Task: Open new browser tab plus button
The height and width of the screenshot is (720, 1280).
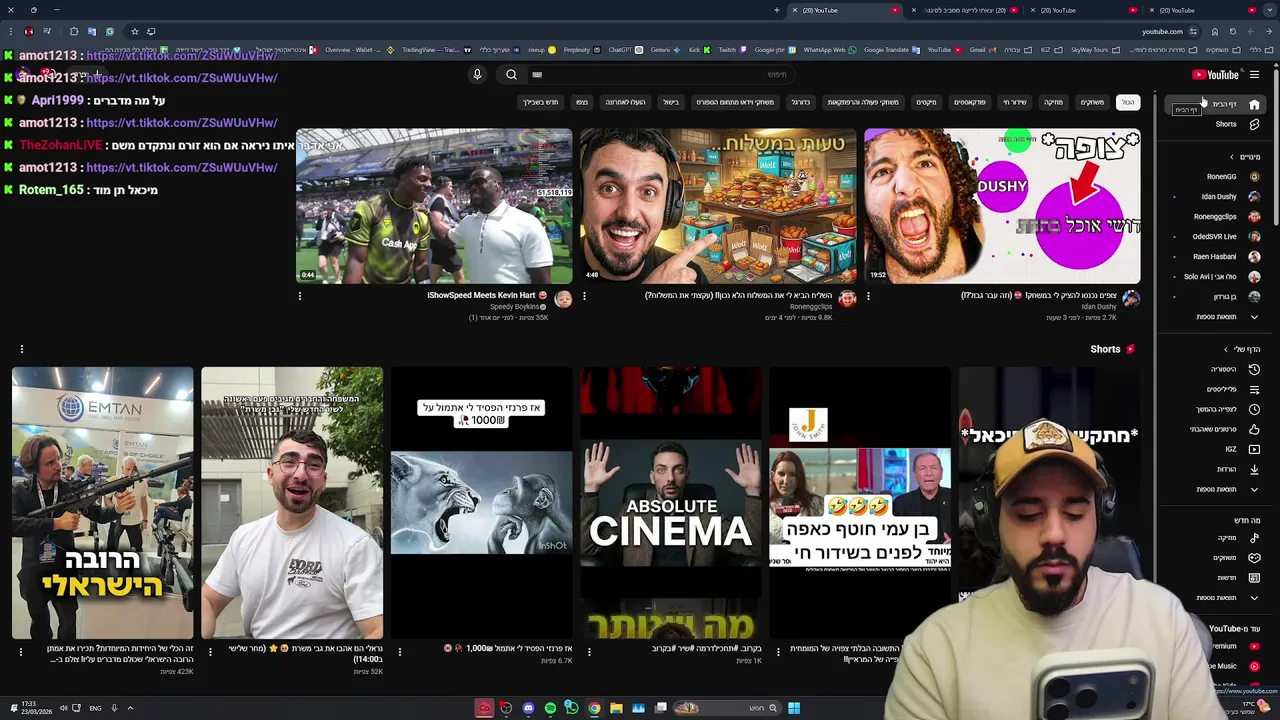Action: [777, 10]
